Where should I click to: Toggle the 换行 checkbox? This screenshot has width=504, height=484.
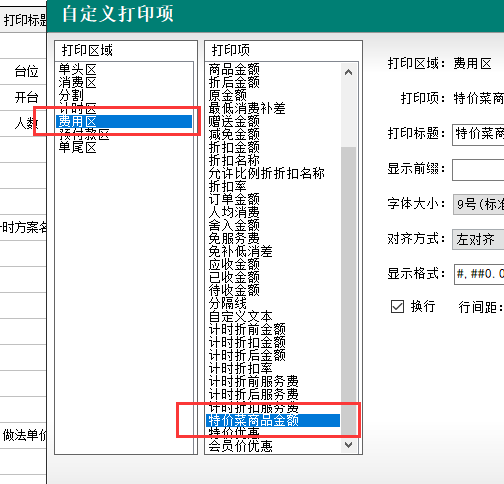(x=397, y=306)
